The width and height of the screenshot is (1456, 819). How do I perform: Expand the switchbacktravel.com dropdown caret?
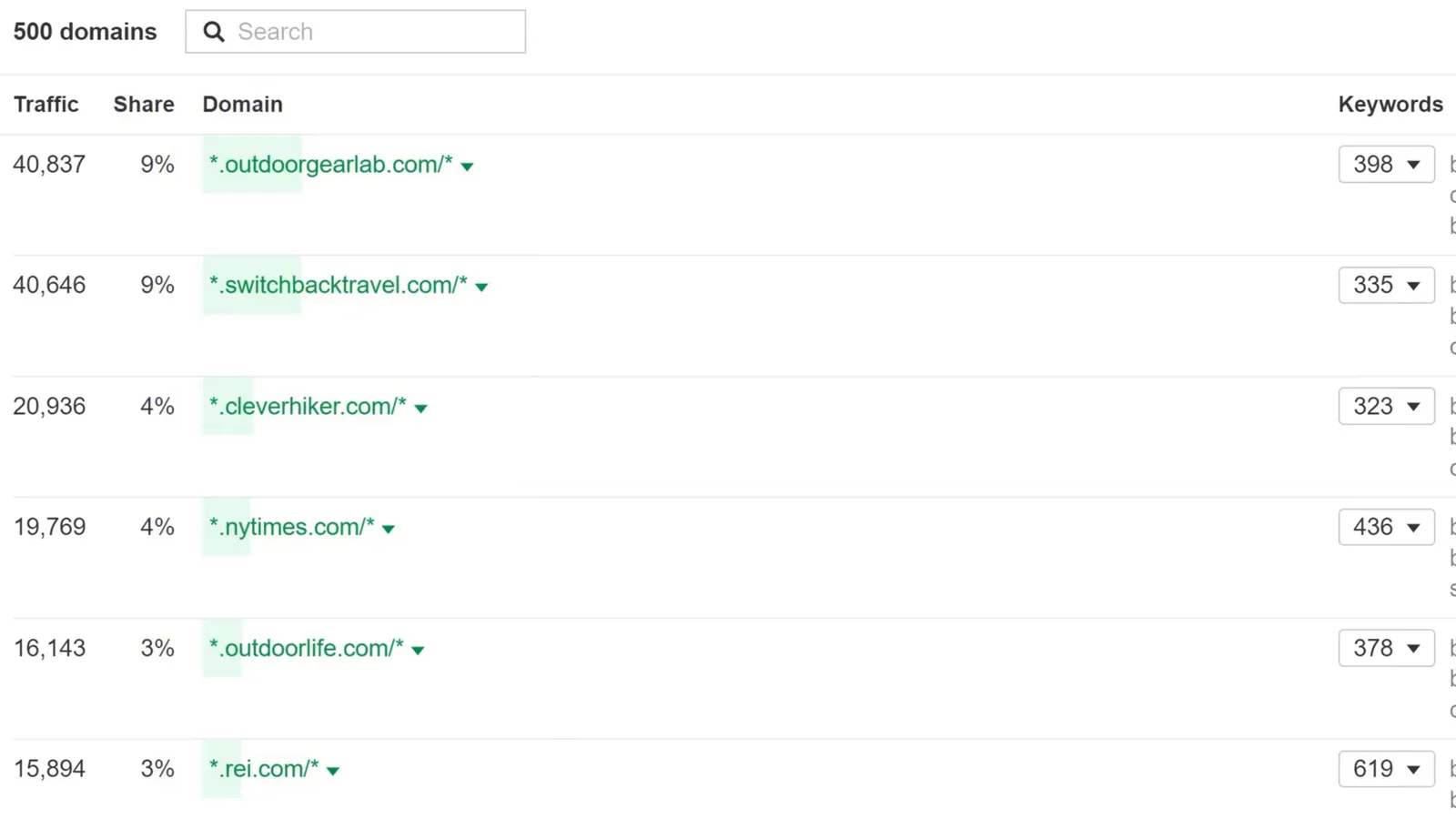tap(482, 288)
